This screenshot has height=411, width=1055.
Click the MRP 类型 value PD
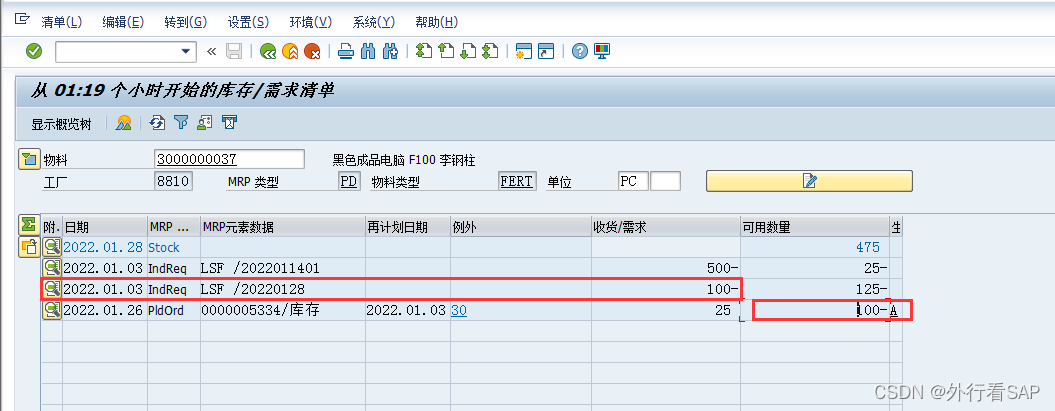[349, 182]
